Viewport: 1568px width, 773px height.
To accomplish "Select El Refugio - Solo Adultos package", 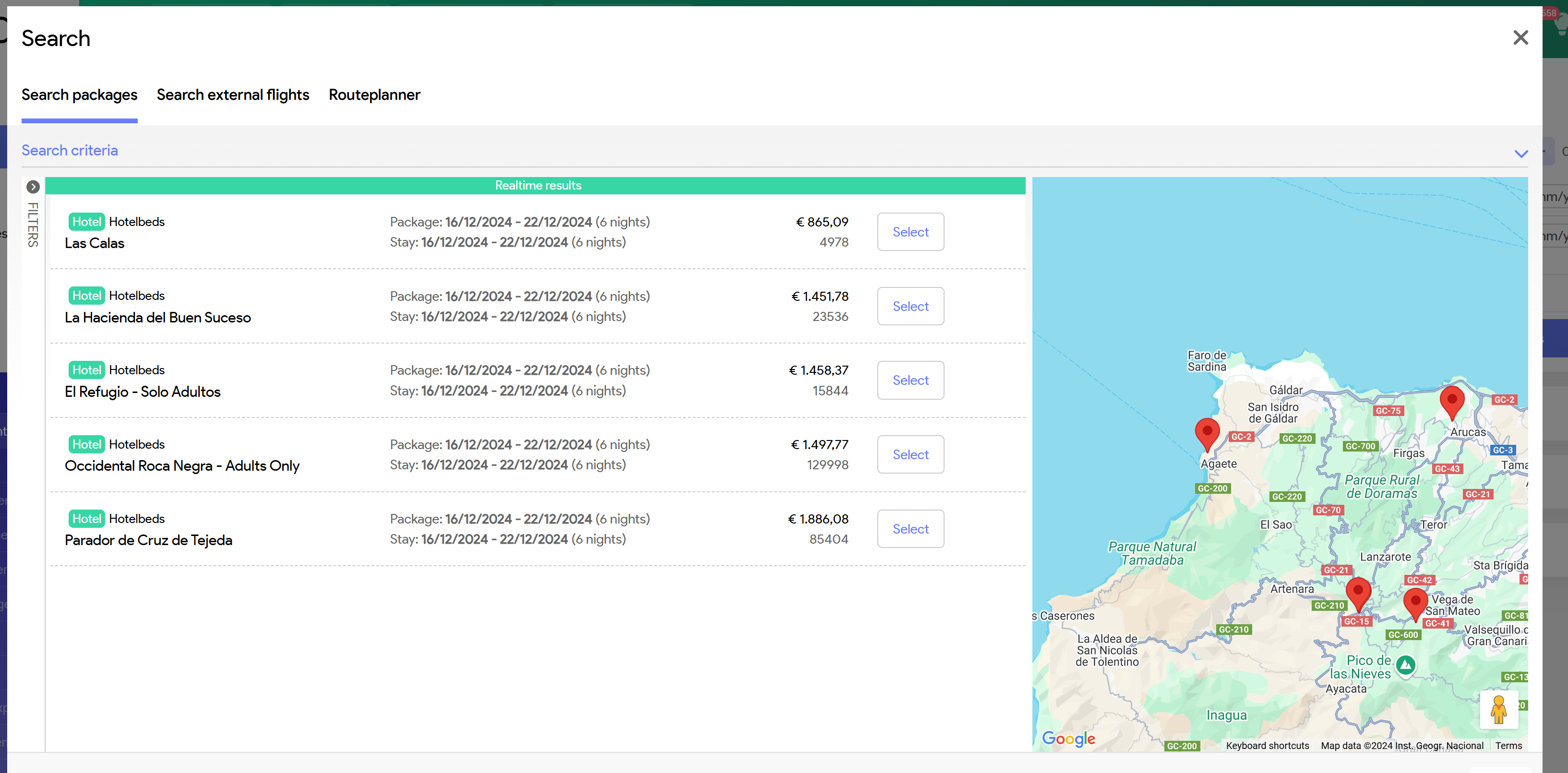I will pyautogui.click(x=910, y=381).
